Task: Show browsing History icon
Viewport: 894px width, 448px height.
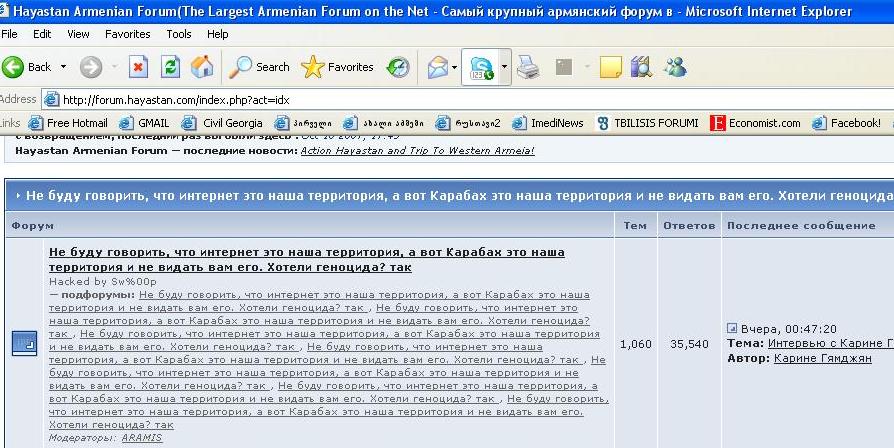Action: (398, 67)
